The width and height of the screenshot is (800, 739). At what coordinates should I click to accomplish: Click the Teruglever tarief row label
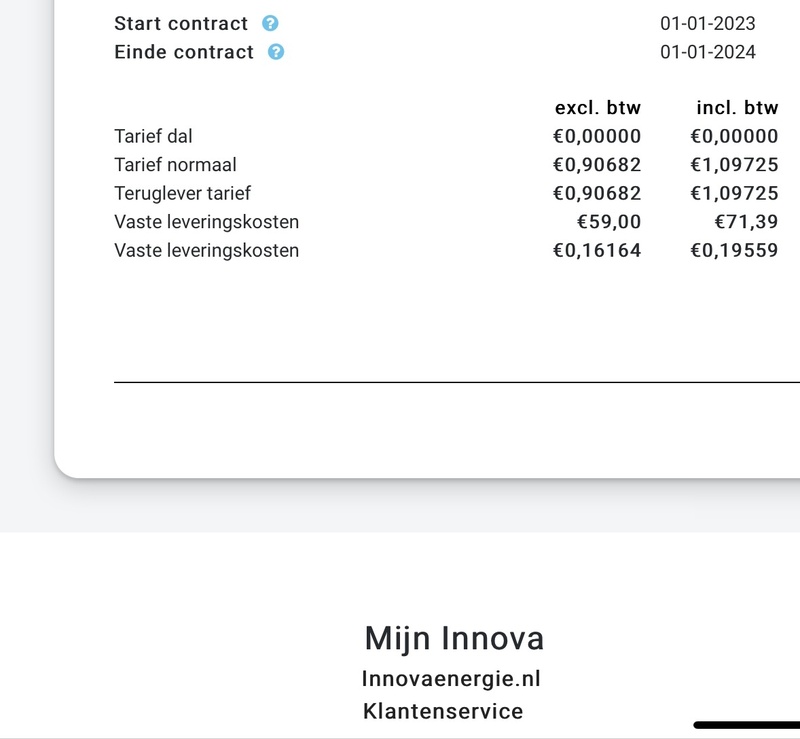tap(183, 193)
